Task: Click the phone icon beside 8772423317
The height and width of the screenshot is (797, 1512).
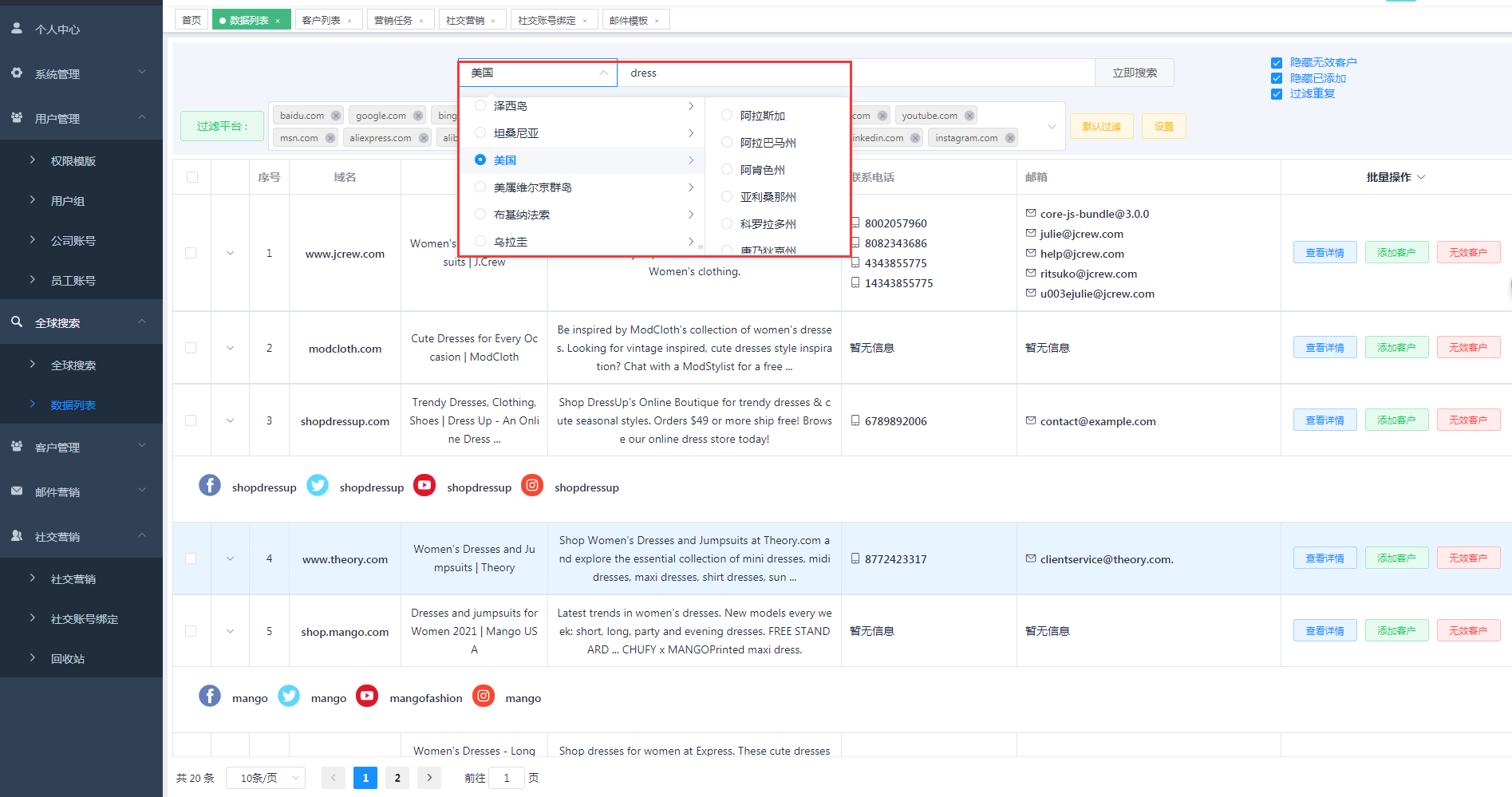Action: [855, 558]
